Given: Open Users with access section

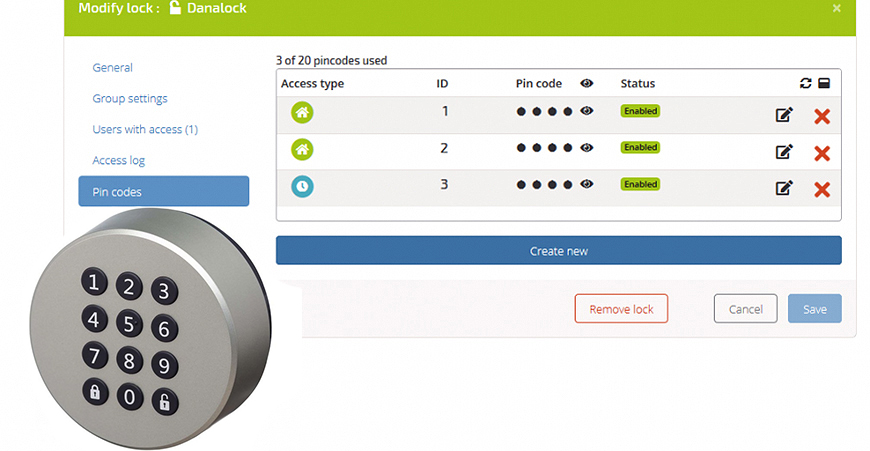Looking at the screenshot, I should point(145,129).
